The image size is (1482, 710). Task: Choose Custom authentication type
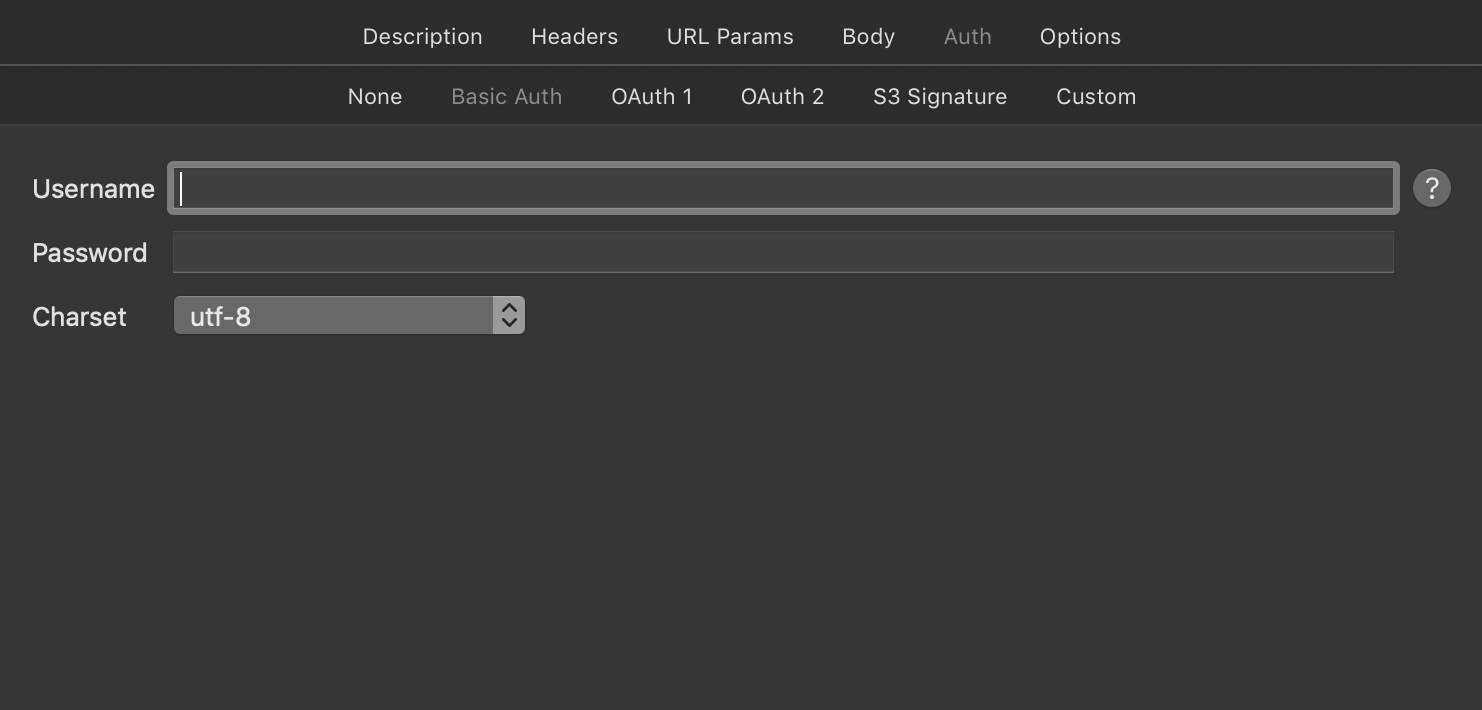click(1096, 95)
